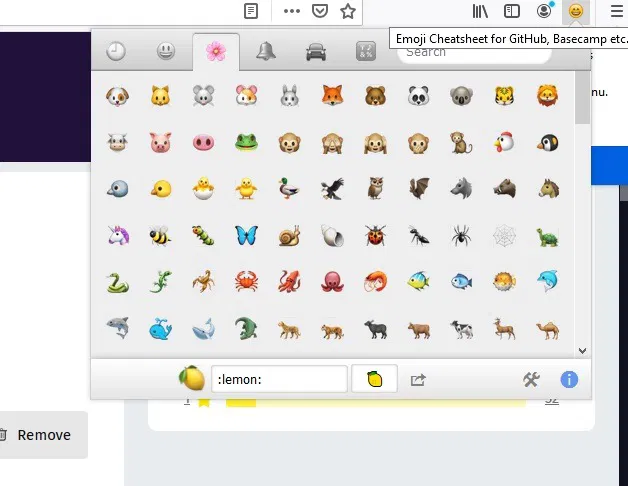This screenshot has width=628, height=486.
Task: Select the chicken emoji
Action: pos(504,142)
